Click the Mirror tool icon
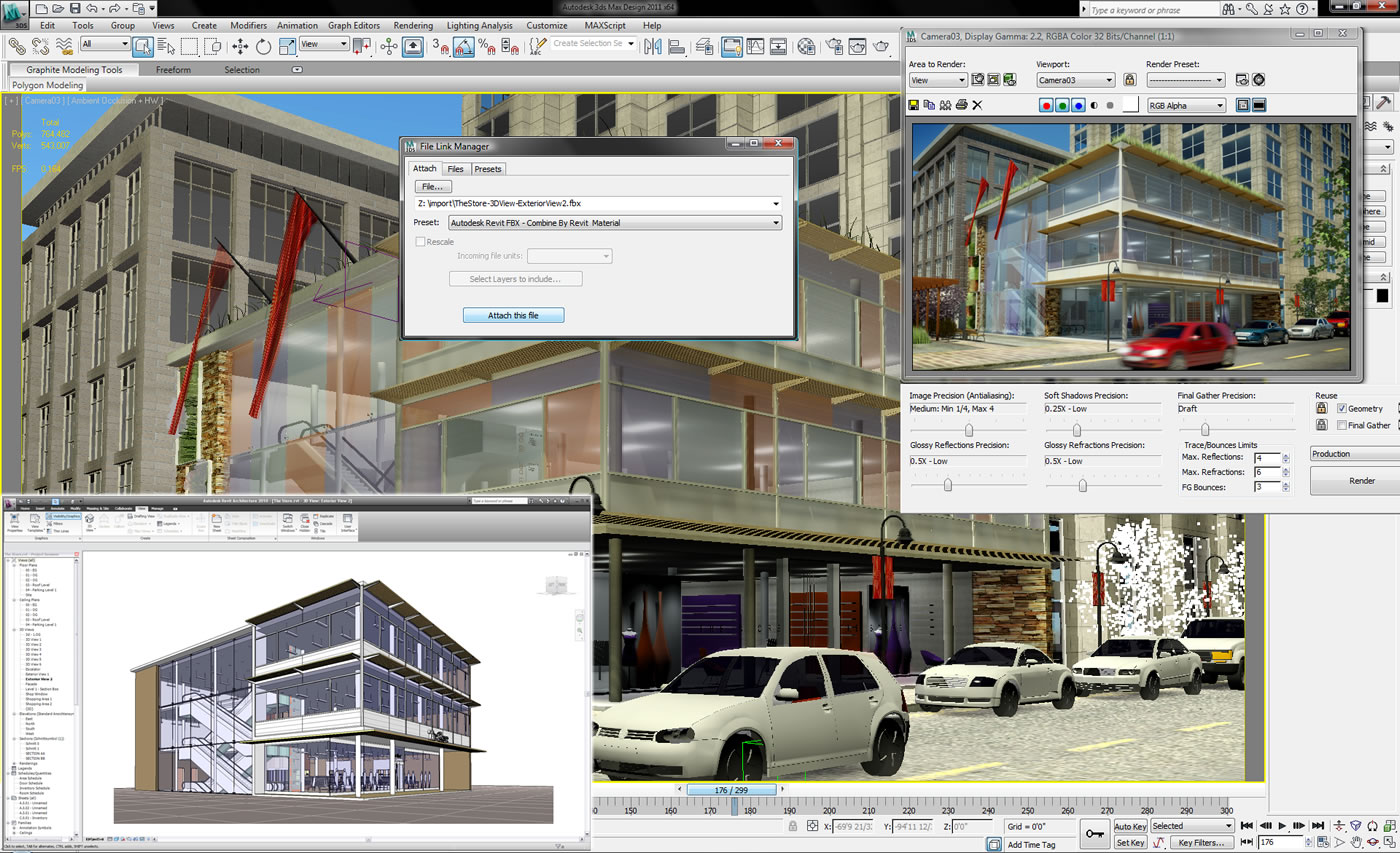Viewport: 1400px width, 853px height. pos(654,46)
